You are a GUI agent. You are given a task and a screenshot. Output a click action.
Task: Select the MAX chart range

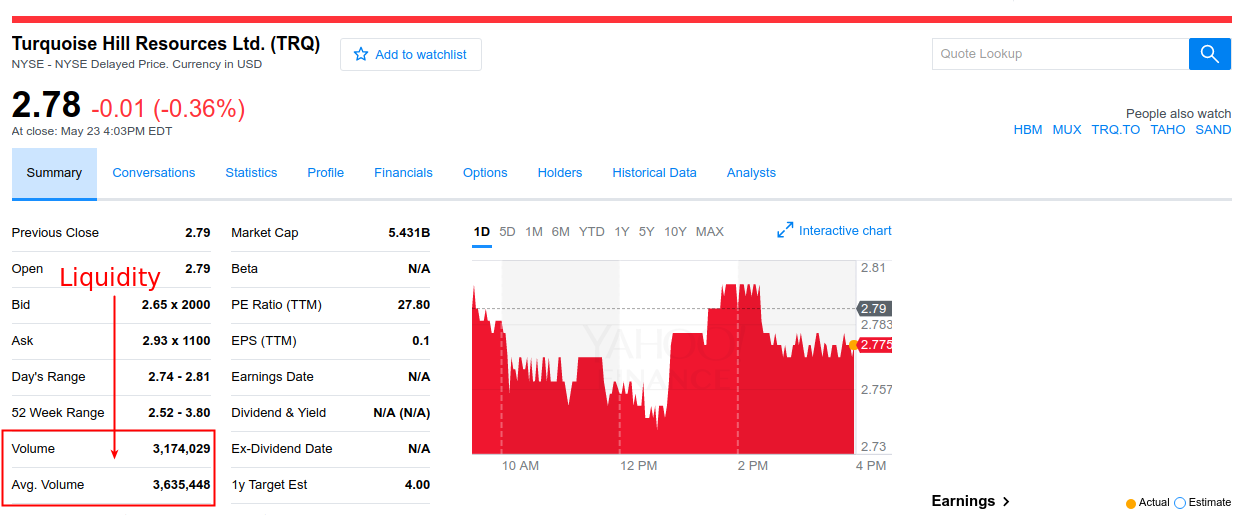[709, 232]
